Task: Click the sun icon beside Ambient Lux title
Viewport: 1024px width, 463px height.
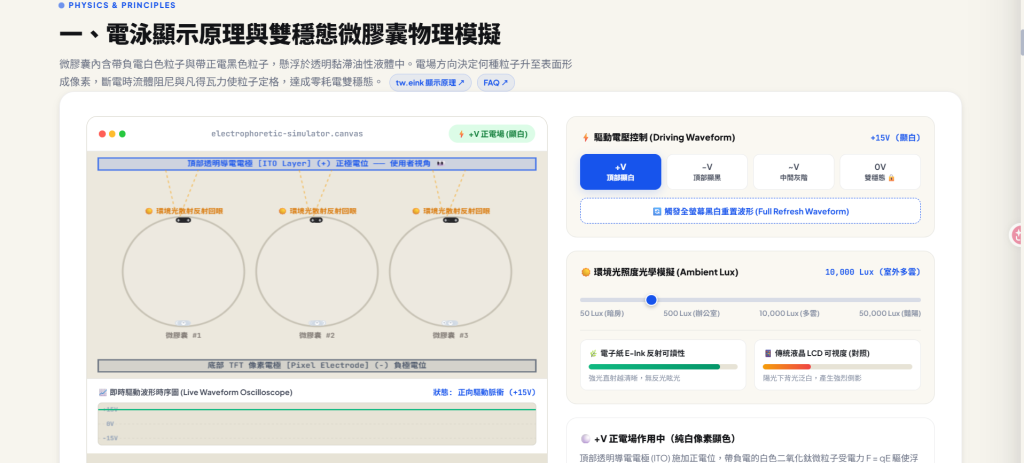Action: click(586, 272)
